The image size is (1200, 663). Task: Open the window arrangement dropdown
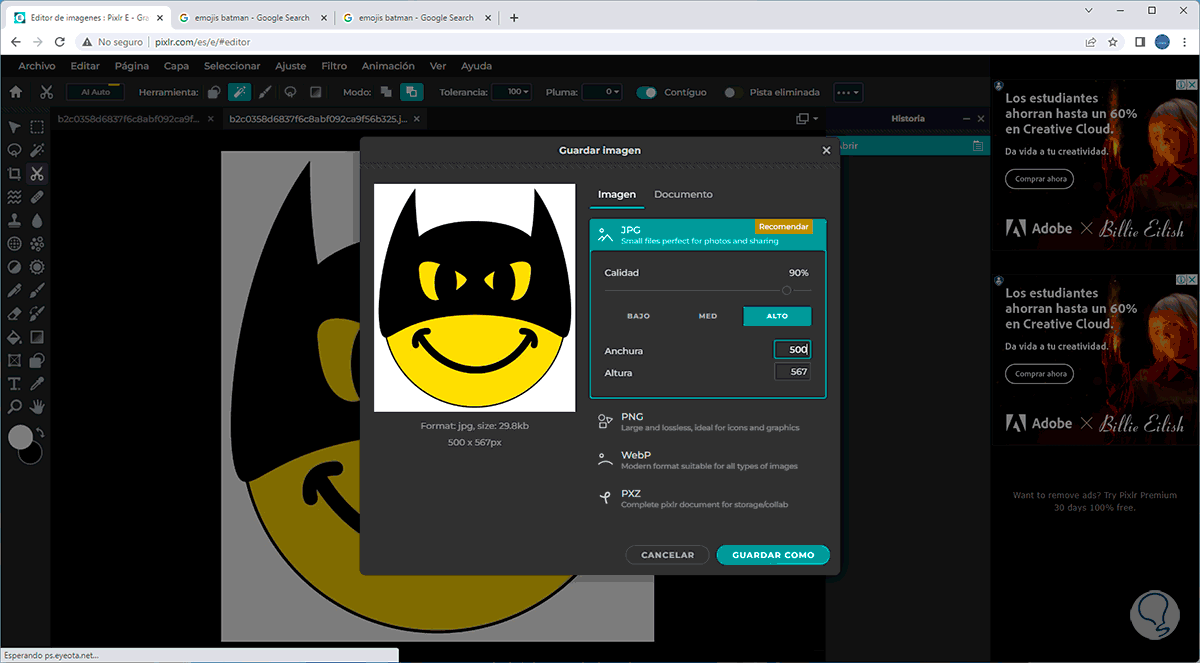805,118
